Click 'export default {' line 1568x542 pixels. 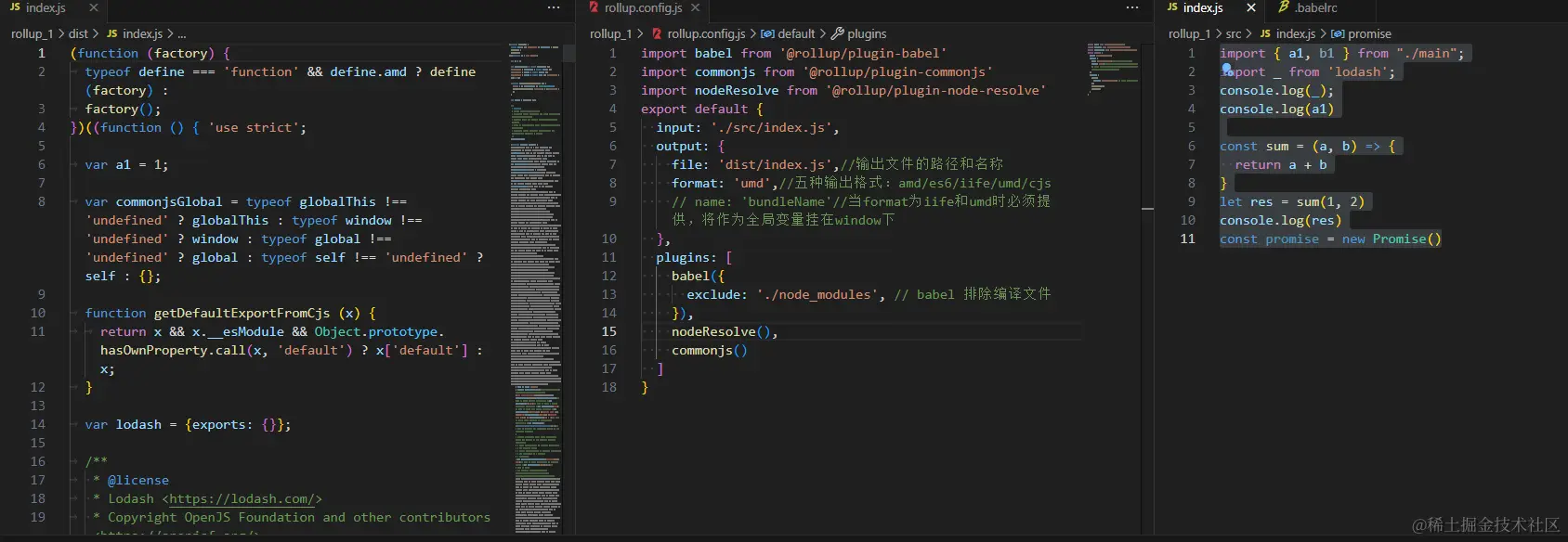[701, 109]
